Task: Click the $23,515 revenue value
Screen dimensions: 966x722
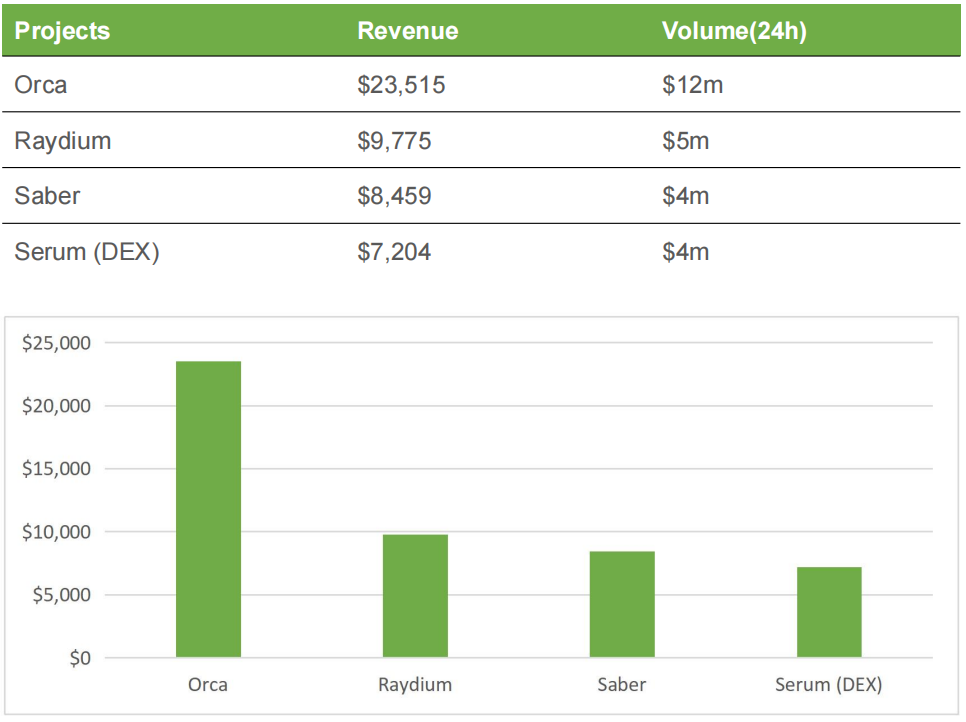Action: [401, 85]
